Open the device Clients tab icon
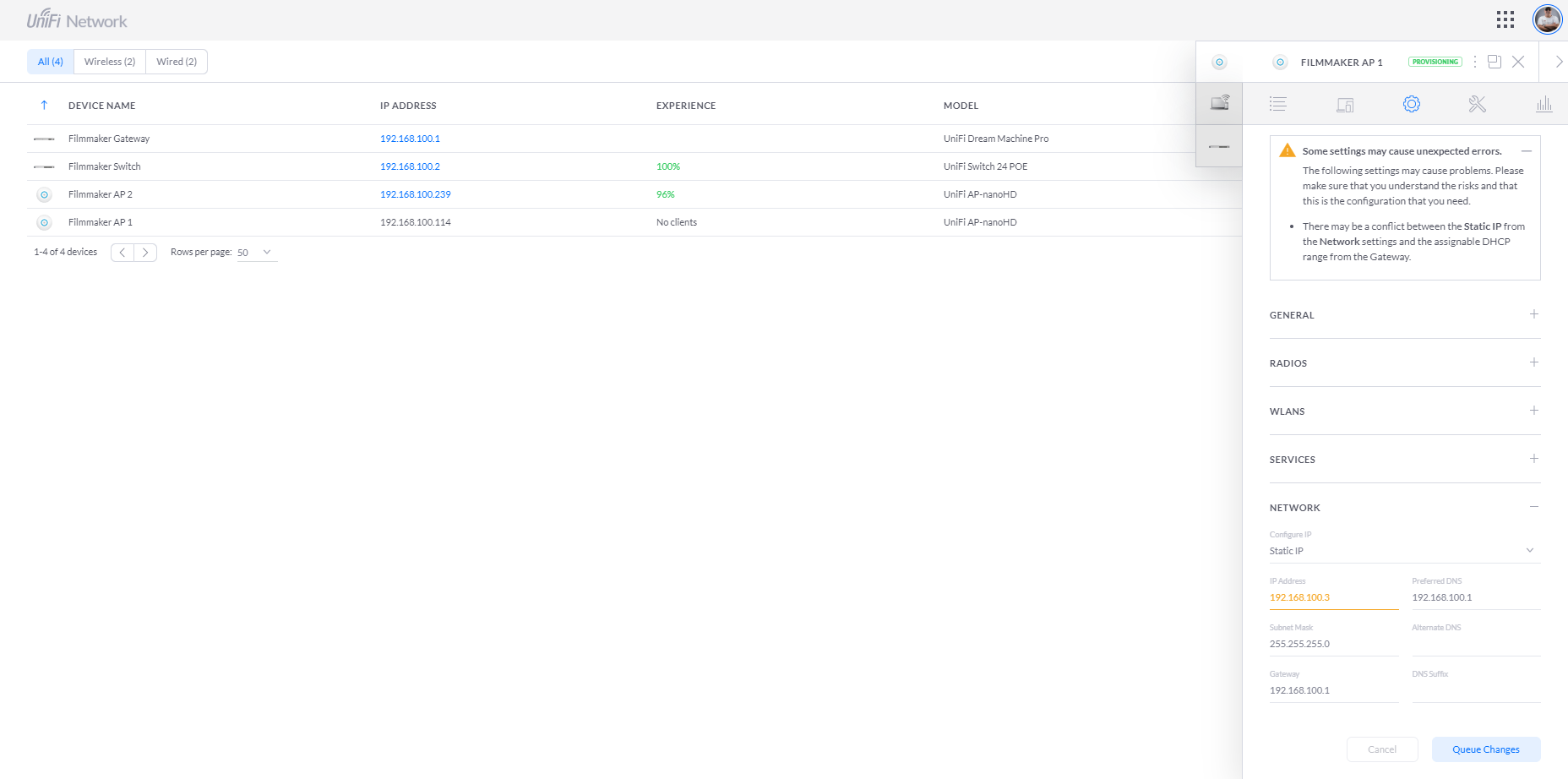 point(1345,105)
